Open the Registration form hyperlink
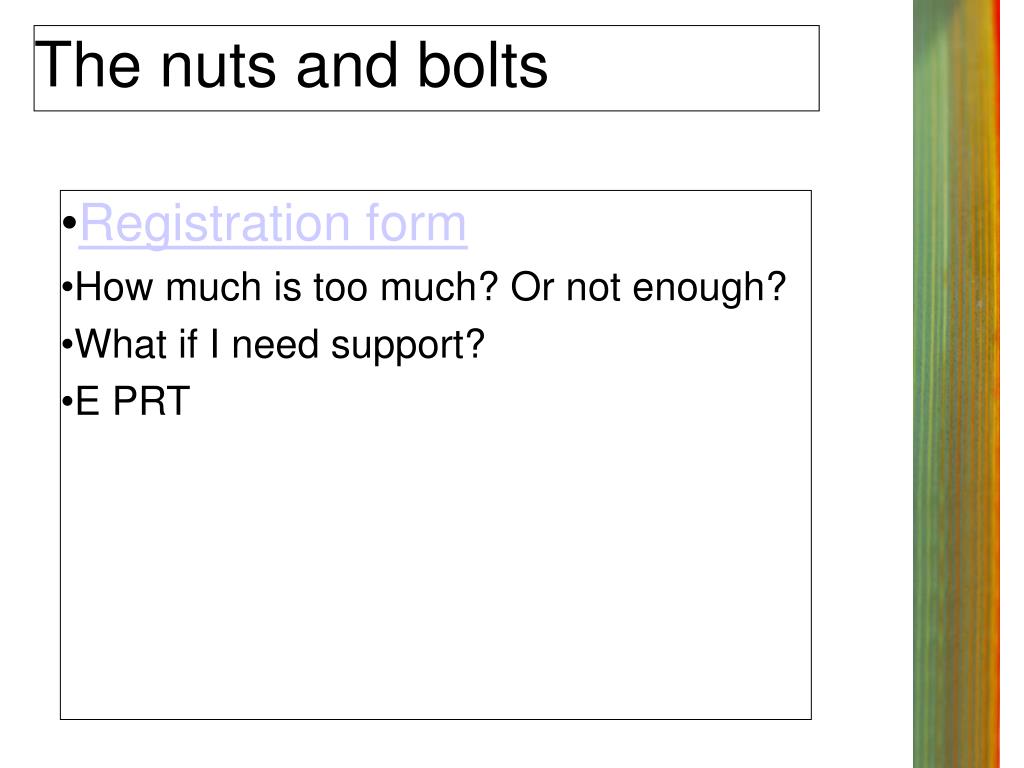This screenshot has width=1024, height=768. (x=272, y=225)
